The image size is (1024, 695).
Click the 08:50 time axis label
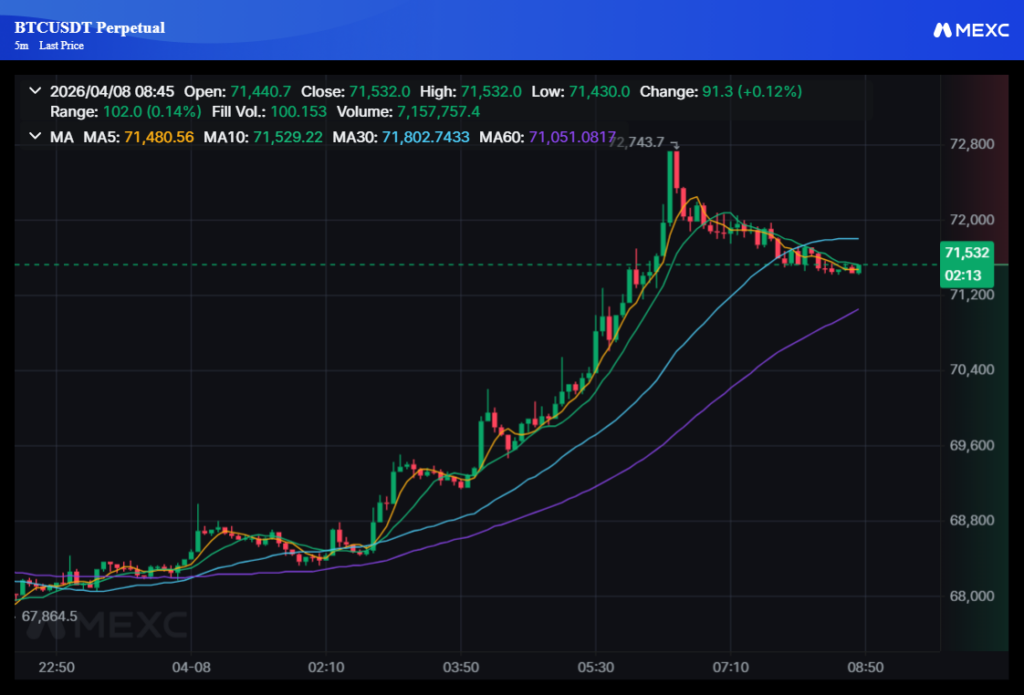tap(866, 667)
